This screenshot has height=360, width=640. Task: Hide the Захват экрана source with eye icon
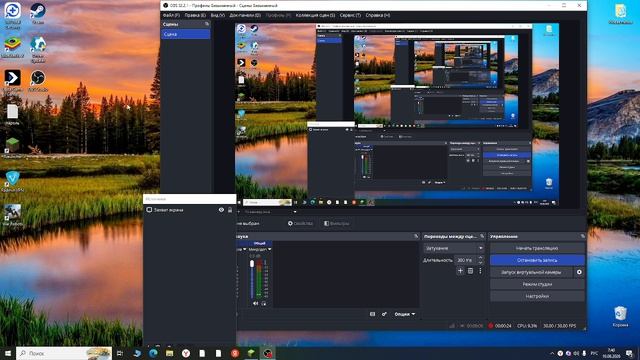tap(221, 210)
